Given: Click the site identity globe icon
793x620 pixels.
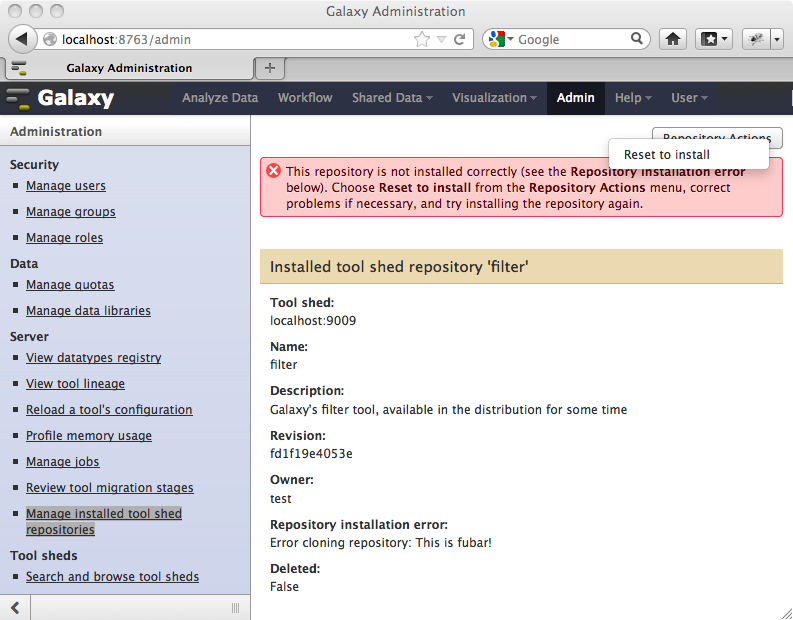Looking at the screenshot, I should click(x=50, y=39).
